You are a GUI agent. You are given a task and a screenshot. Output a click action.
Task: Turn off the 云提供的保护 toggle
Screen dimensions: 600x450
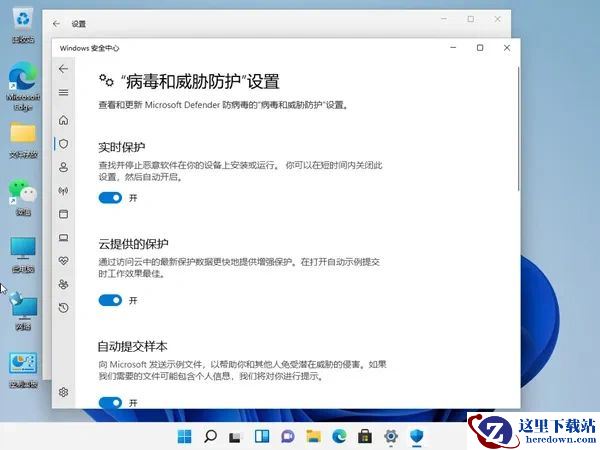(x=110, y=300)
